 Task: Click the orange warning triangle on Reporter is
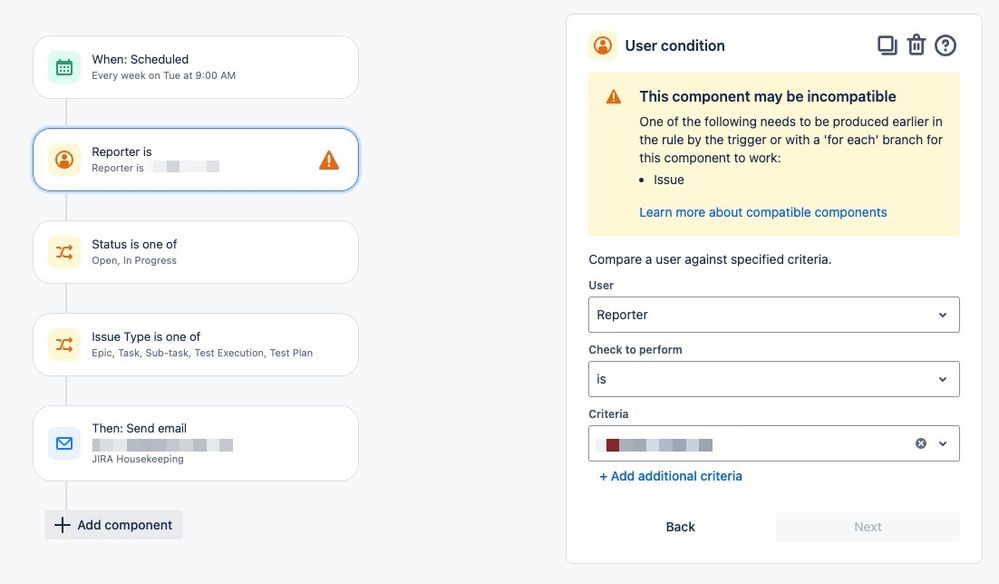point(329,160)
